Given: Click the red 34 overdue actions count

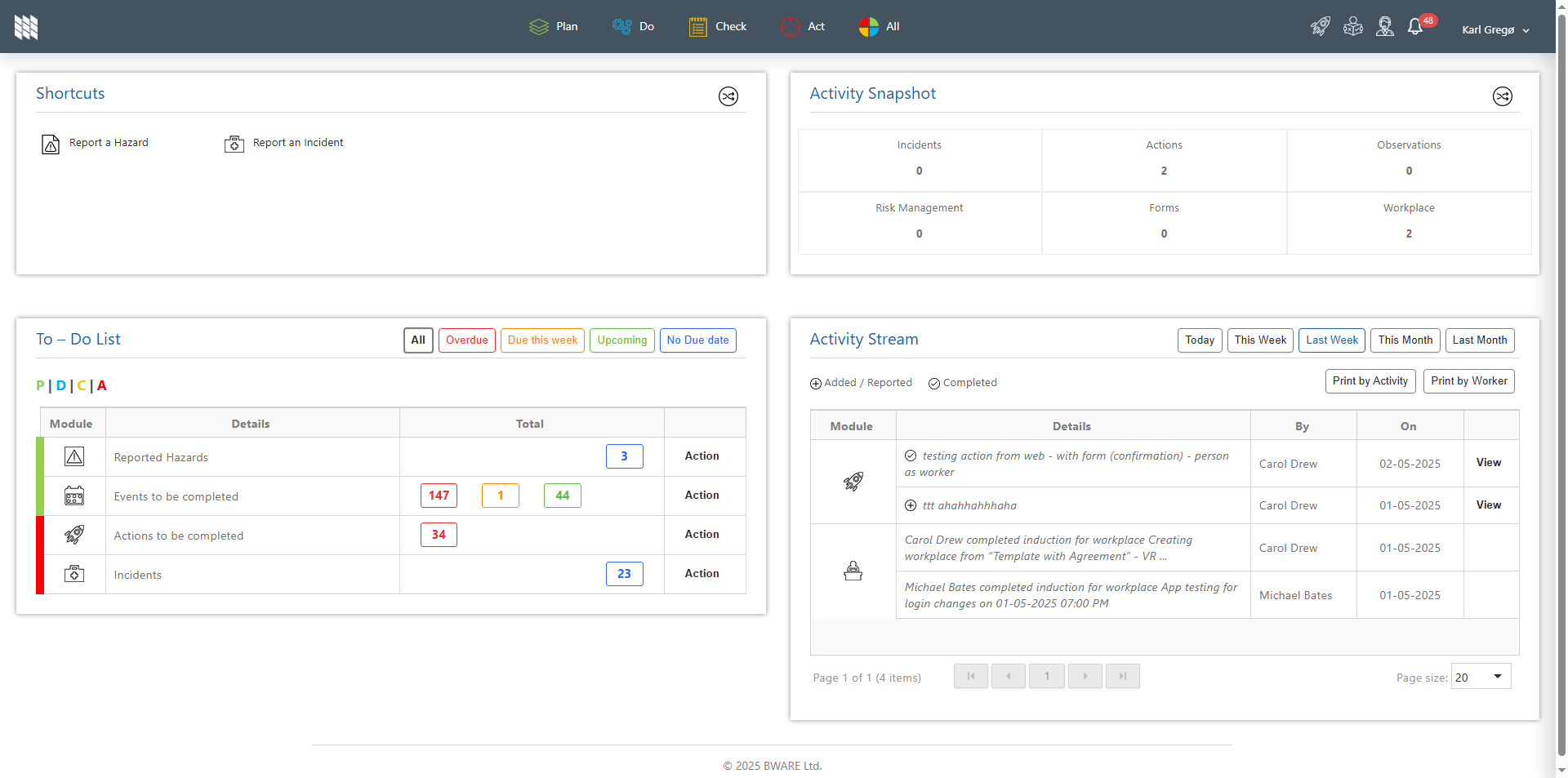Looking at the screenshot, I should [x=439, y=535].
